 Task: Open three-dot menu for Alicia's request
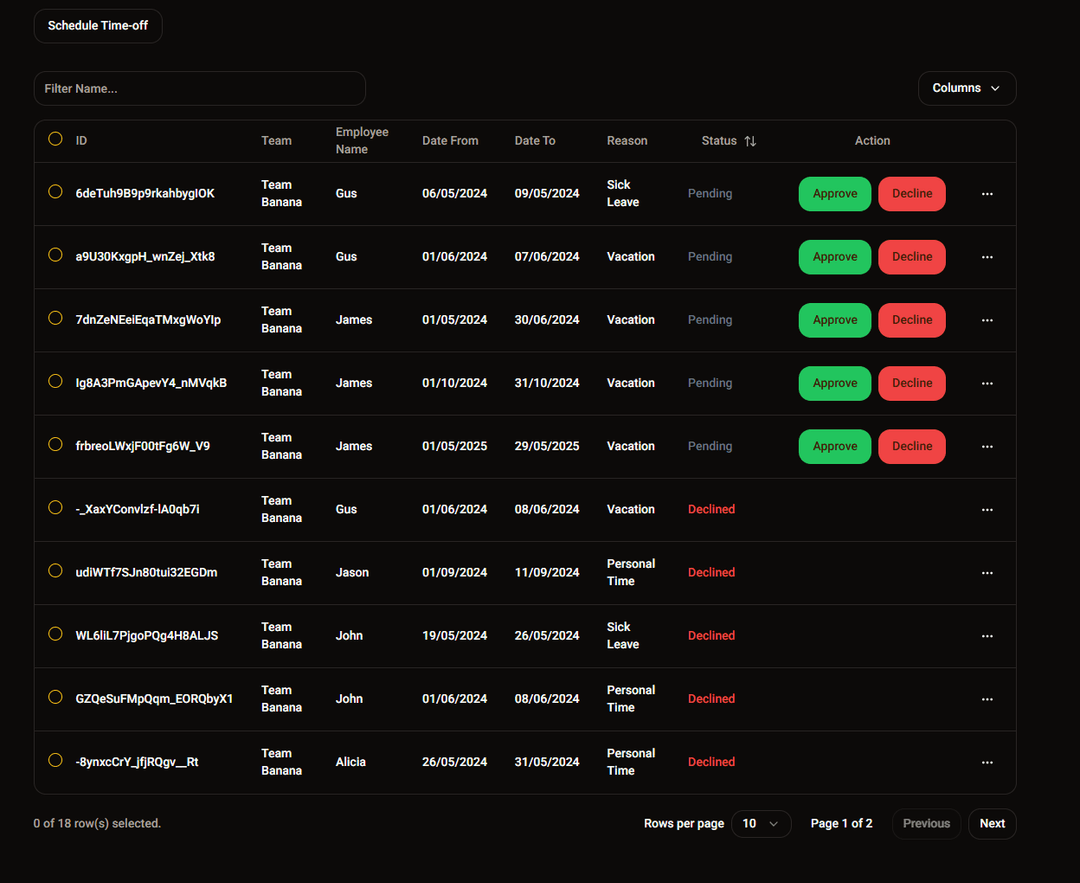pos(987,762)
